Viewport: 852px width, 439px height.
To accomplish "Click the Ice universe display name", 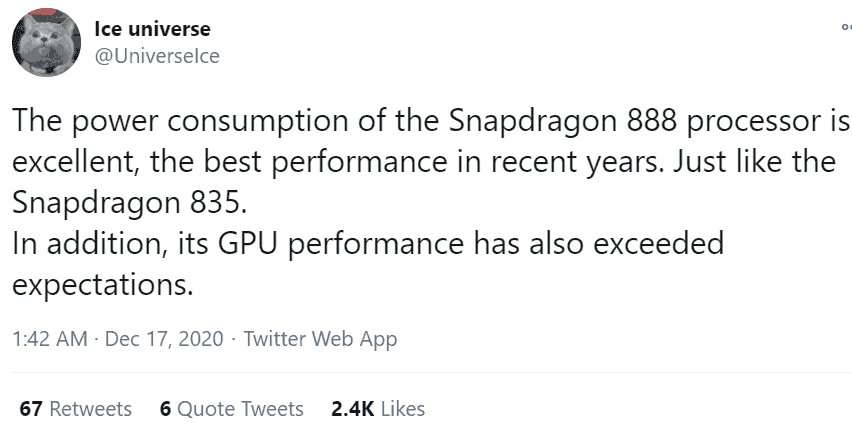I will pyautogui.click(x=152, y=29).
